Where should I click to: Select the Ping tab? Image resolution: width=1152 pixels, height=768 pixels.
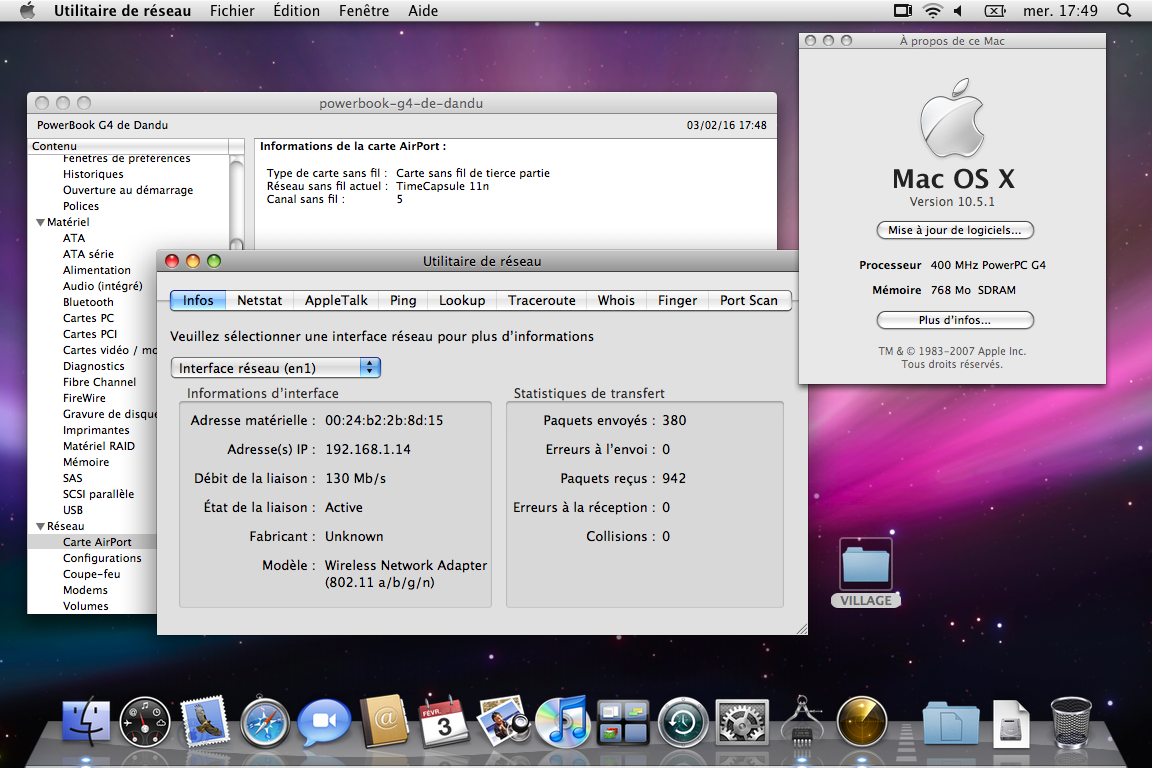tap(403, 301)
